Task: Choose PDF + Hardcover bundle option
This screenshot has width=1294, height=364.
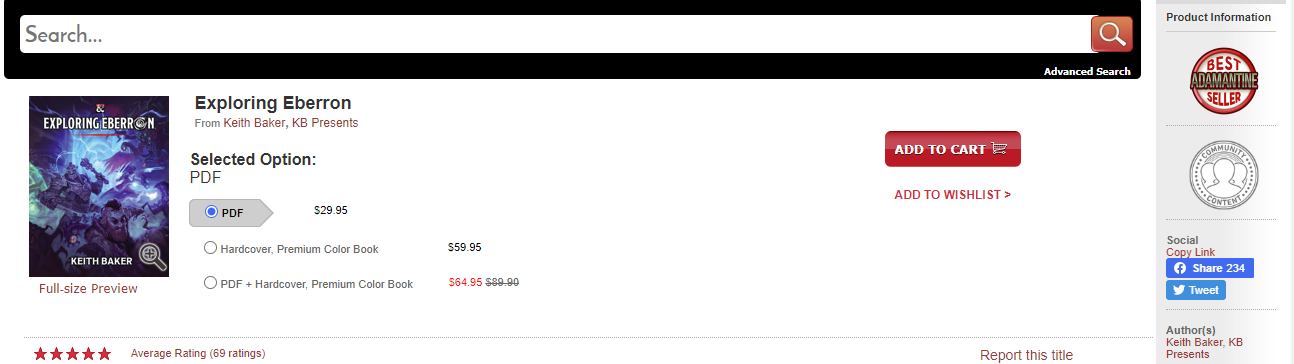Action: tap(210, 283)
